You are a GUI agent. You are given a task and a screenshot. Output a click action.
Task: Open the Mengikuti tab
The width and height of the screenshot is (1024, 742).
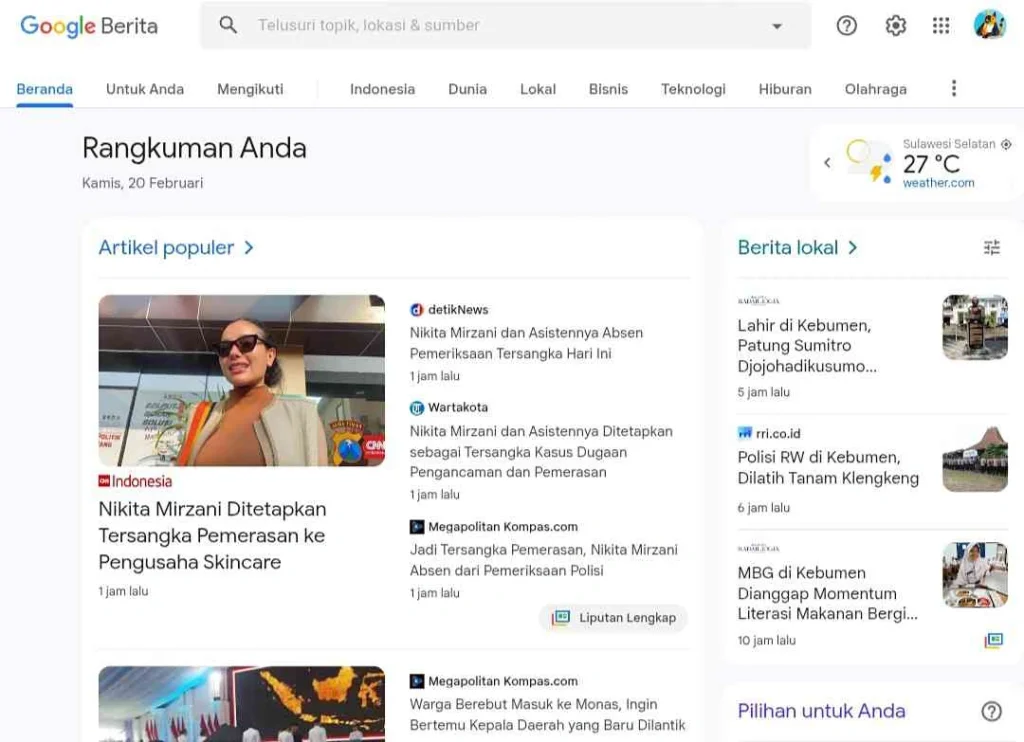(x=250, y=89)
